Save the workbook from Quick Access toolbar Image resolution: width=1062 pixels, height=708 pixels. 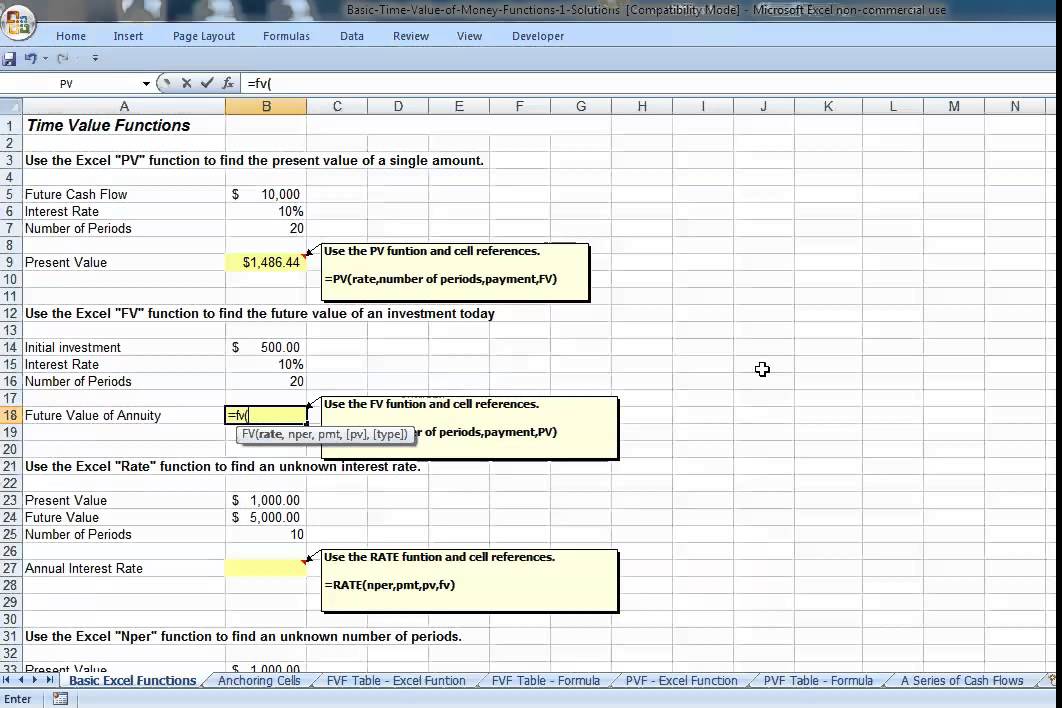[9, 59]
